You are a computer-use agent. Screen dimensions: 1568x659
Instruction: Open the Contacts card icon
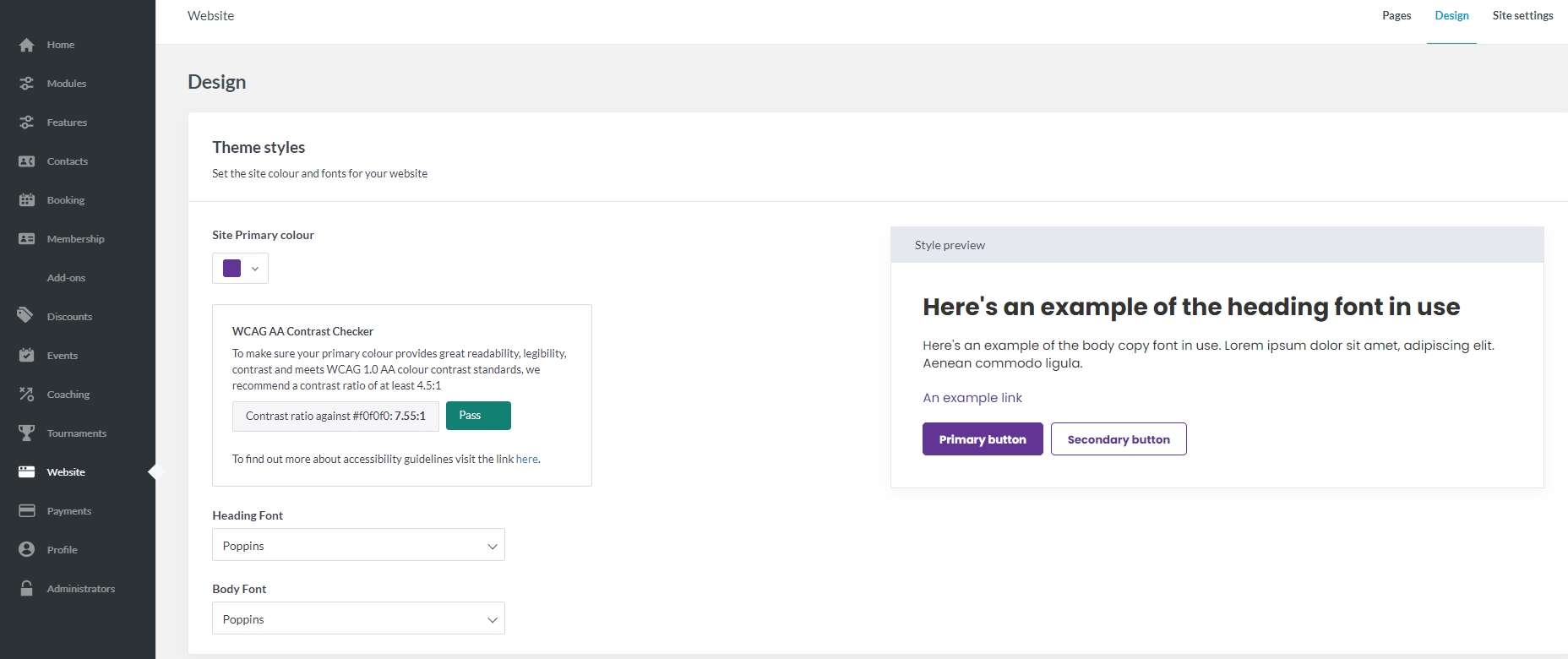pyautogui.click(x=27, y=161)
